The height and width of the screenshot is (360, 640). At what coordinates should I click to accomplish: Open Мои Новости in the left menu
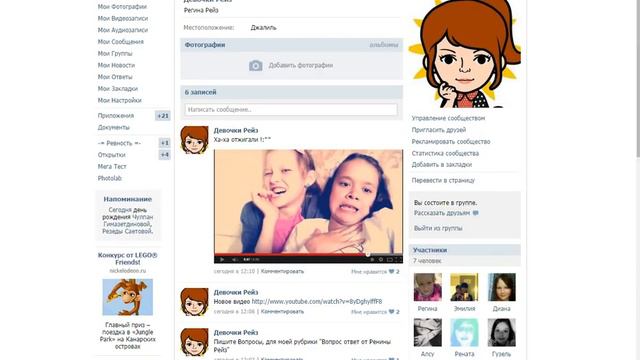point(116,65)
